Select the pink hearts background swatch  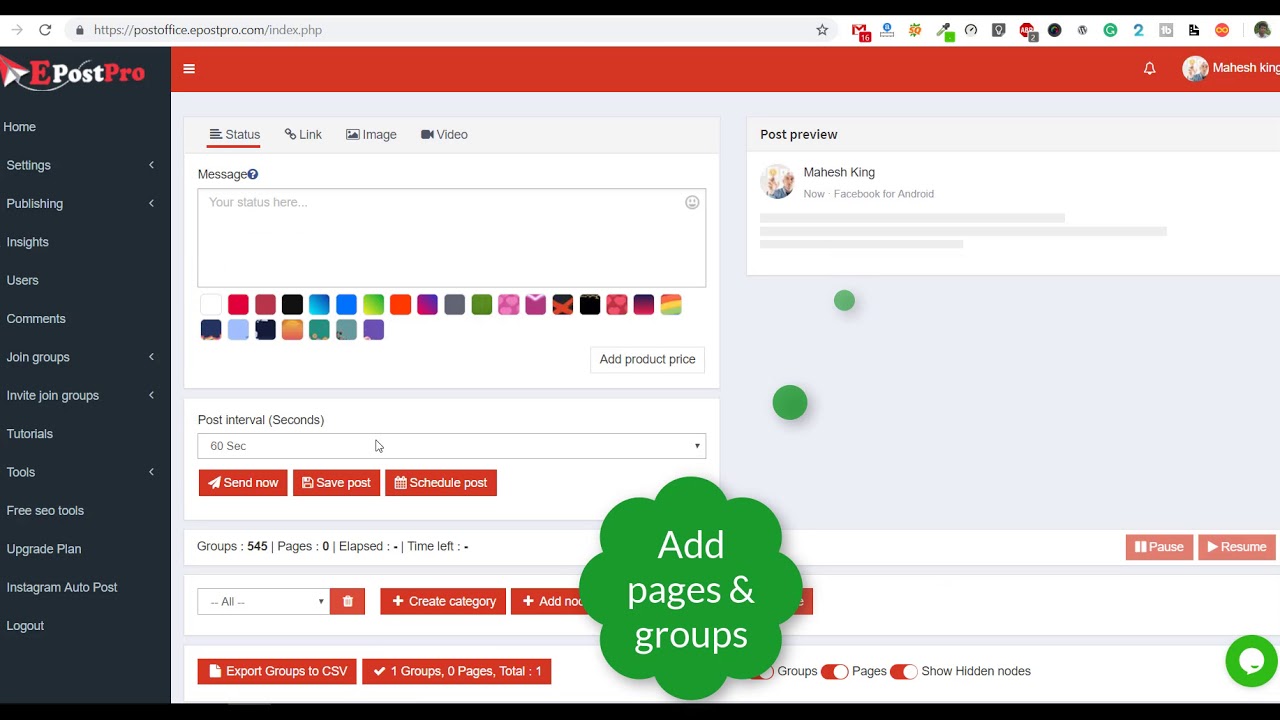pos(509,305)
